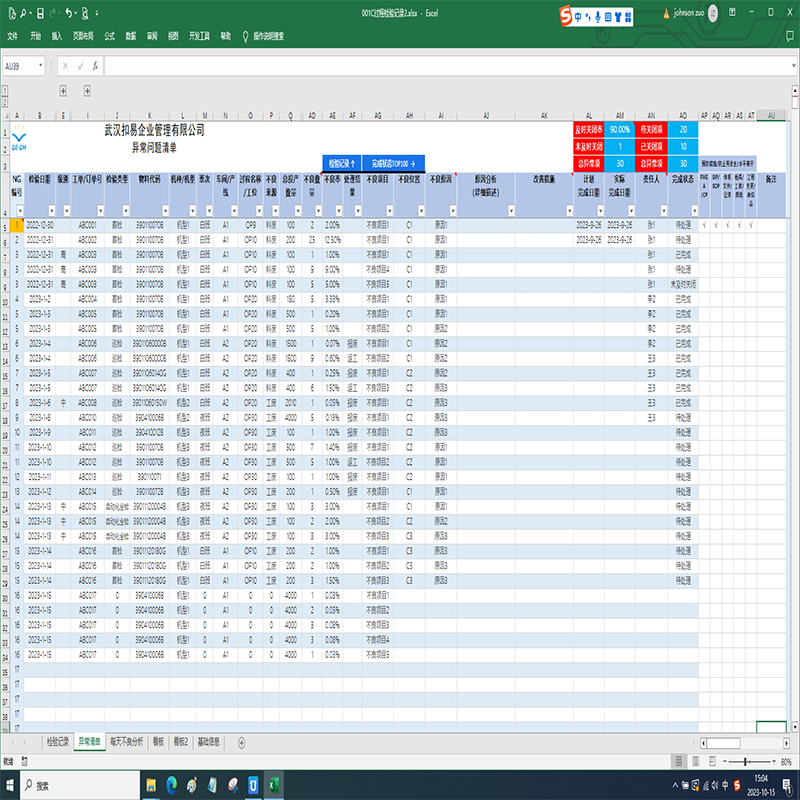Open the filter dropdown for 检验日期 column
Image resolution: width=800 pixels, height=800 pixels.
tap(52, 211)
